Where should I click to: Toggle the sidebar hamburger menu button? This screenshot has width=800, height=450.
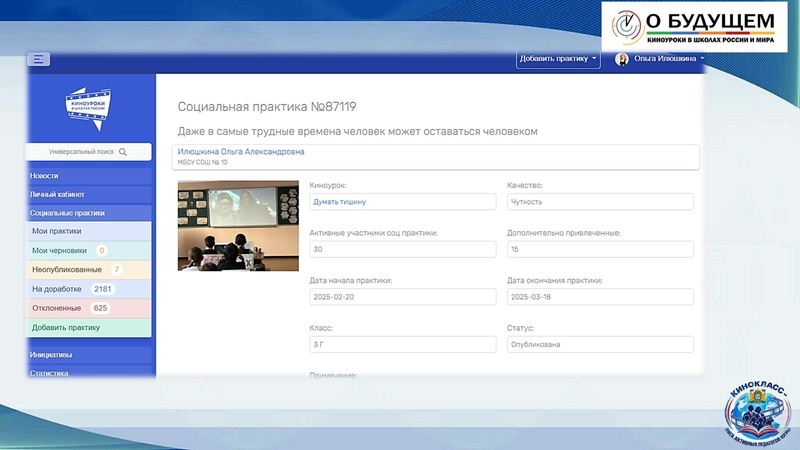38,59
